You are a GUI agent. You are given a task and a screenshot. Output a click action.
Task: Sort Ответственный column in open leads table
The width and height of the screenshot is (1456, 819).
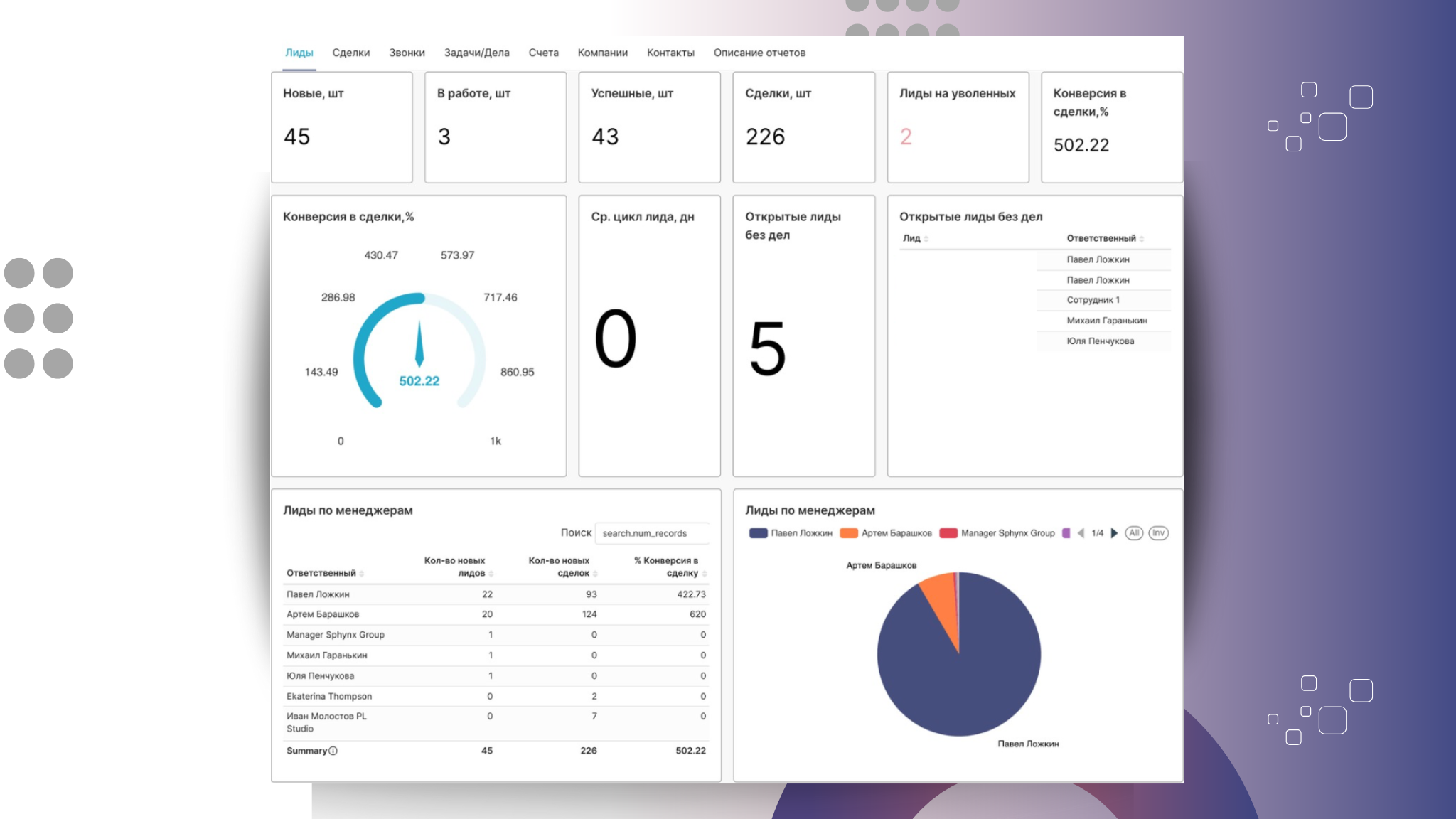click(1141, 239)
